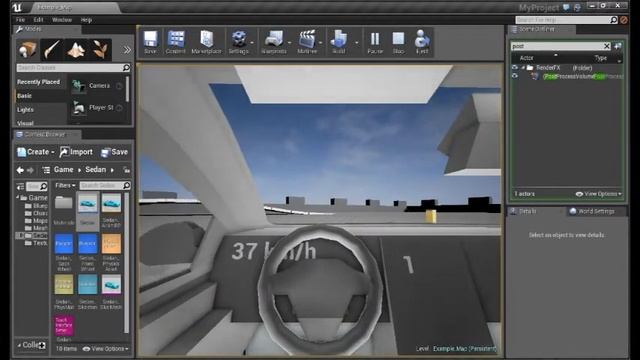Image resolution: width=640 pixels, height=360 pixels.
Task: Toggle the Content Browser lock icon
Action: 127,170
